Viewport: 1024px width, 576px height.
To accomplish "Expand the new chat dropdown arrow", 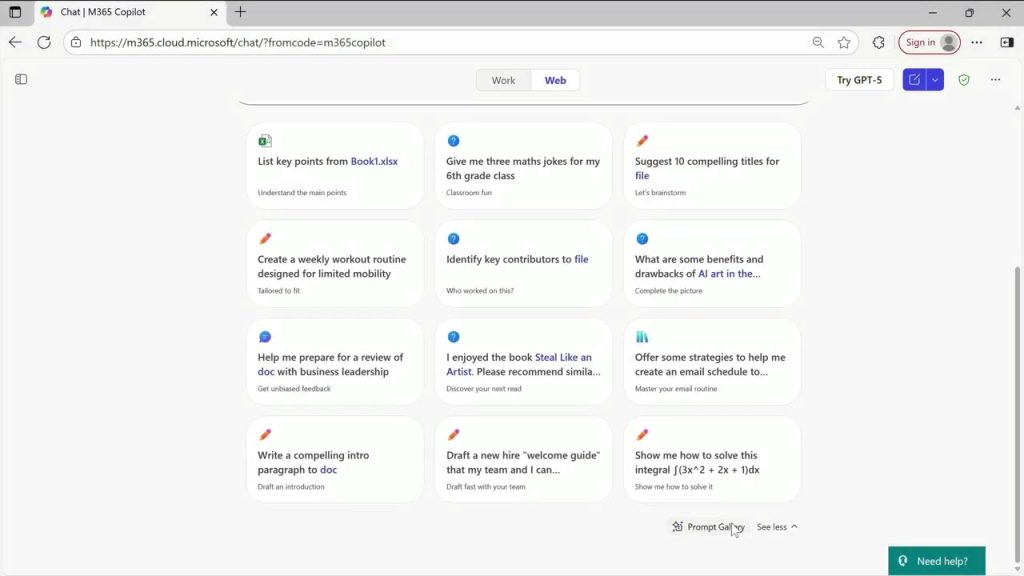I will tap(934, 80).
